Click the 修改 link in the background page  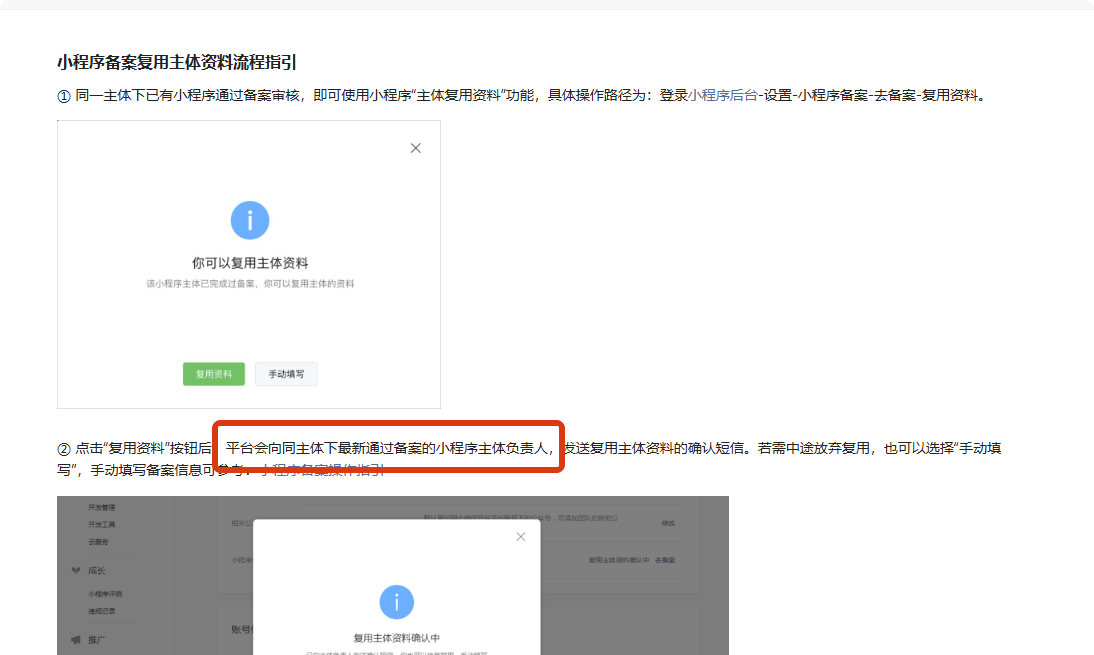coord(668,523)
